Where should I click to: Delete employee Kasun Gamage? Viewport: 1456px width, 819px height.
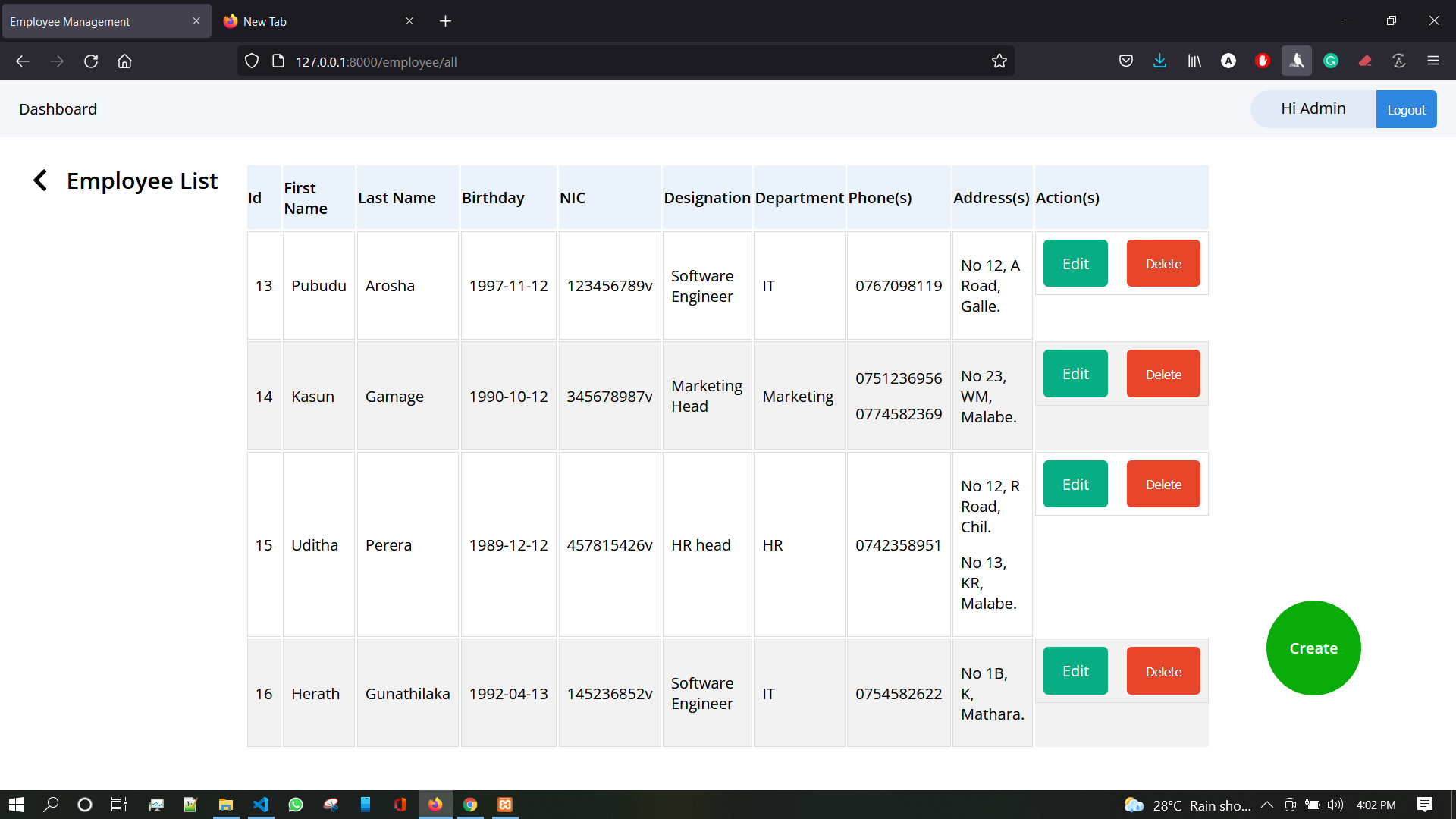tap(1163, 374)
